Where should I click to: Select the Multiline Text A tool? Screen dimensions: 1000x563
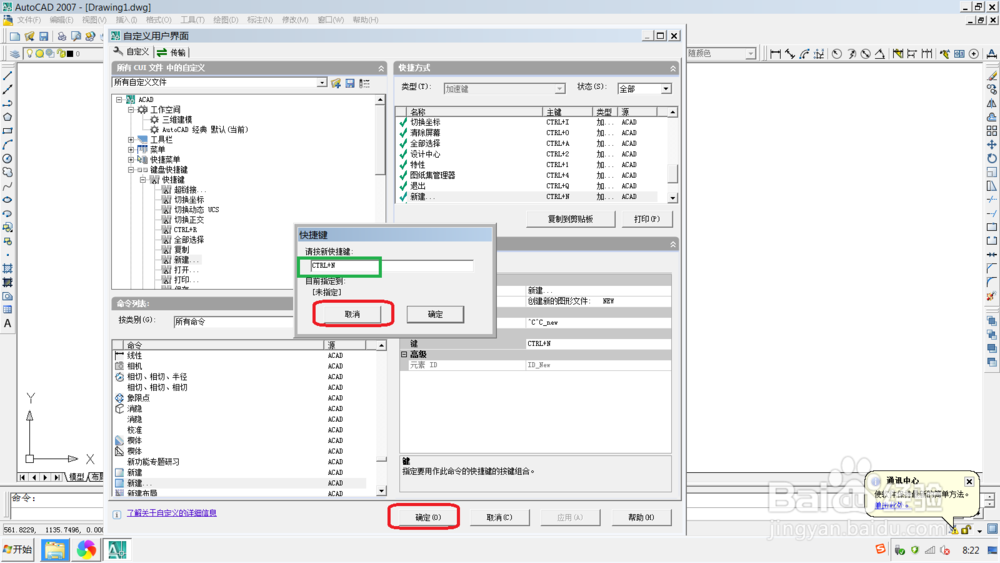click(8, 323)
